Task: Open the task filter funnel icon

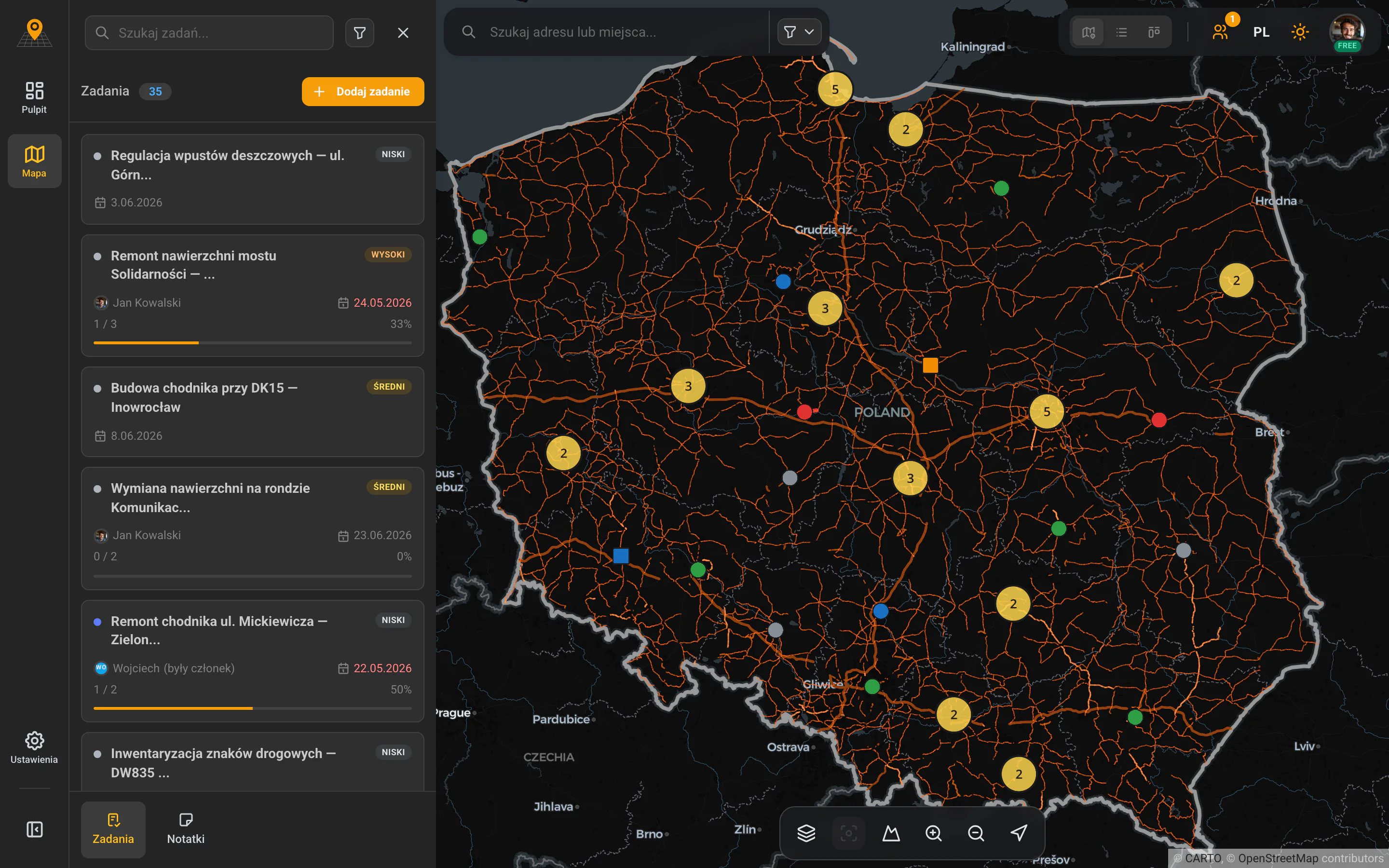Action: tap(360, 33)
